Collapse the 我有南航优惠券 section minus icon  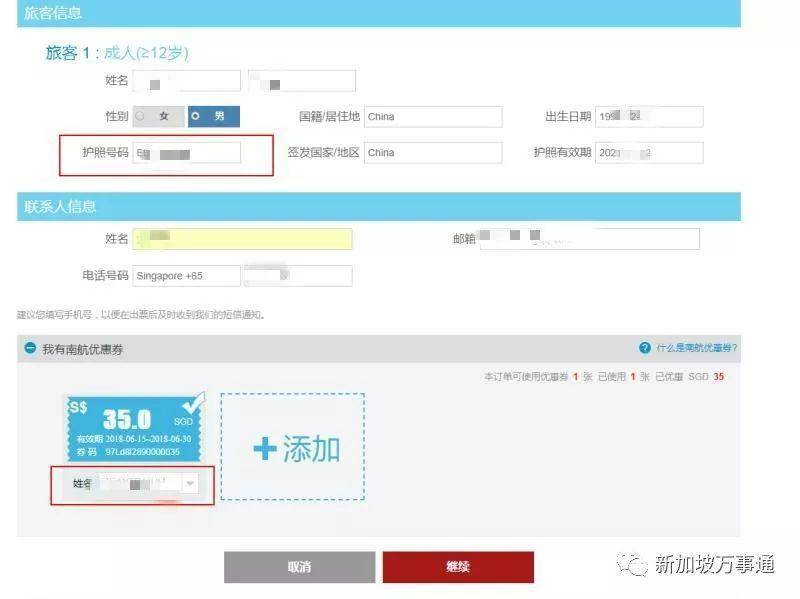(30, 349)
